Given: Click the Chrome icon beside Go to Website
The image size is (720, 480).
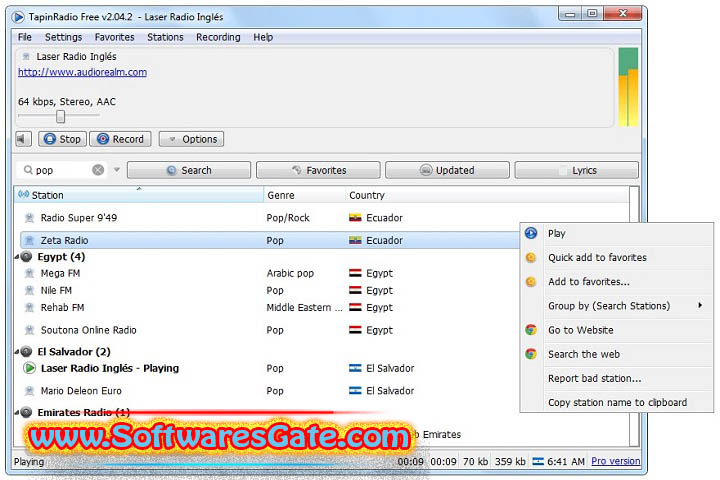Looking at the screenshot, I should (x=531, y=330).
